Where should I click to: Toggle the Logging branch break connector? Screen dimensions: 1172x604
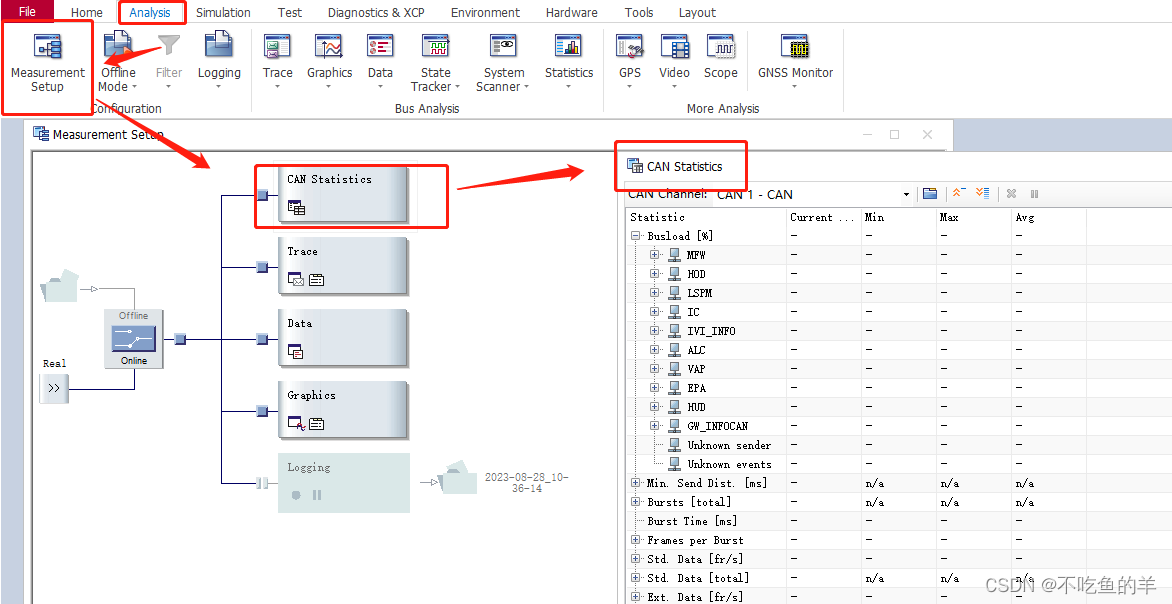click(x=262, y=484)
